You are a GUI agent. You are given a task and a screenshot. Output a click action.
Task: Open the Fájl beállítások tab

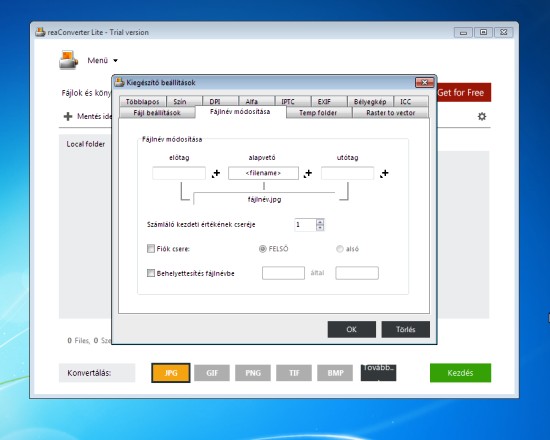click(x=157, y=113)
